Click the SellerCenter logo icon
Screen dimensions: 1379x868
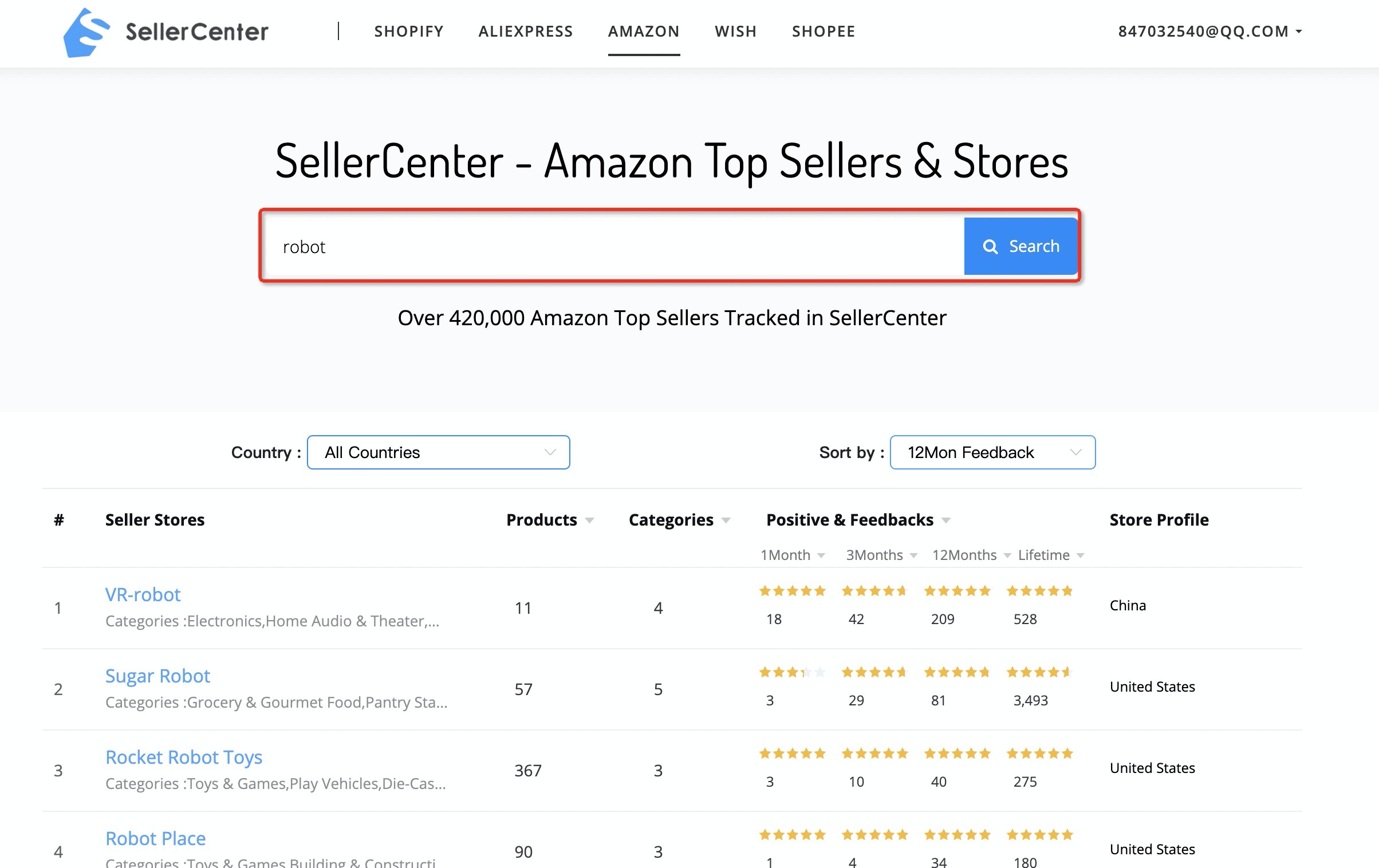86,33
